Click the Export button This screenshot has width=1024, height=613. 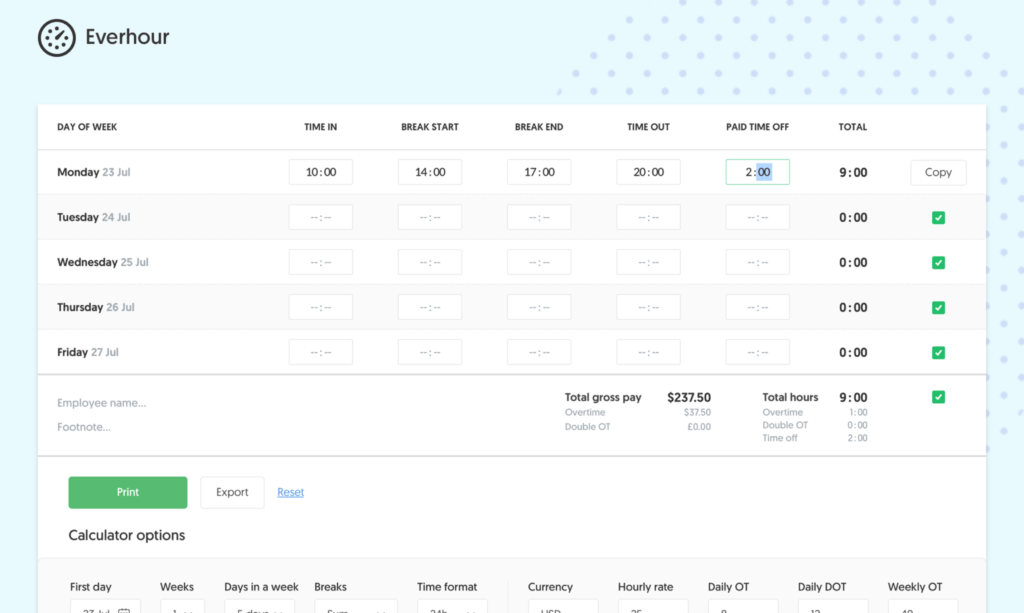coord(232,492)
